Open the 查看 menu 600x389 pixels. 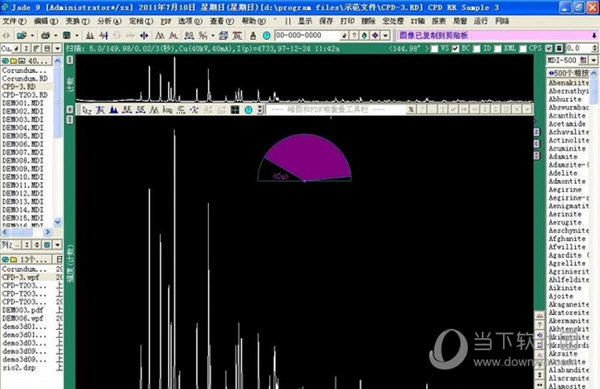(x=222, y=21)
